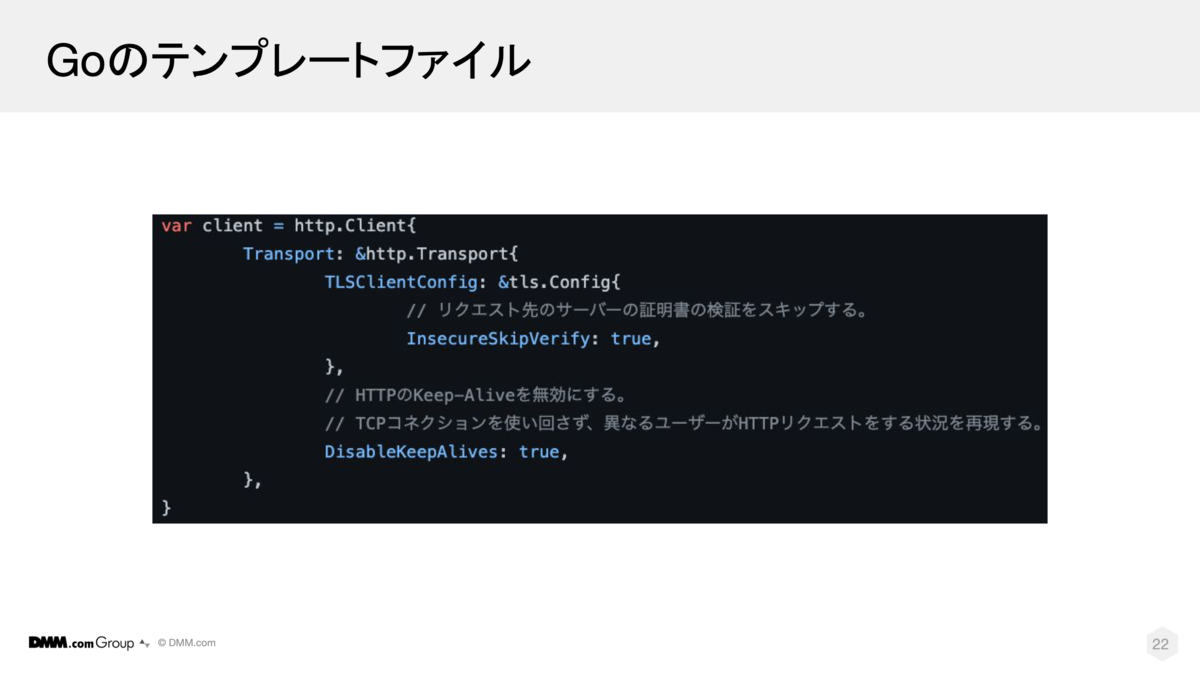Viewport: 1200px width, 675px height.
Task: Click the DMM.com Group logo
Action: pyautogui.click(x=81, y=643)
